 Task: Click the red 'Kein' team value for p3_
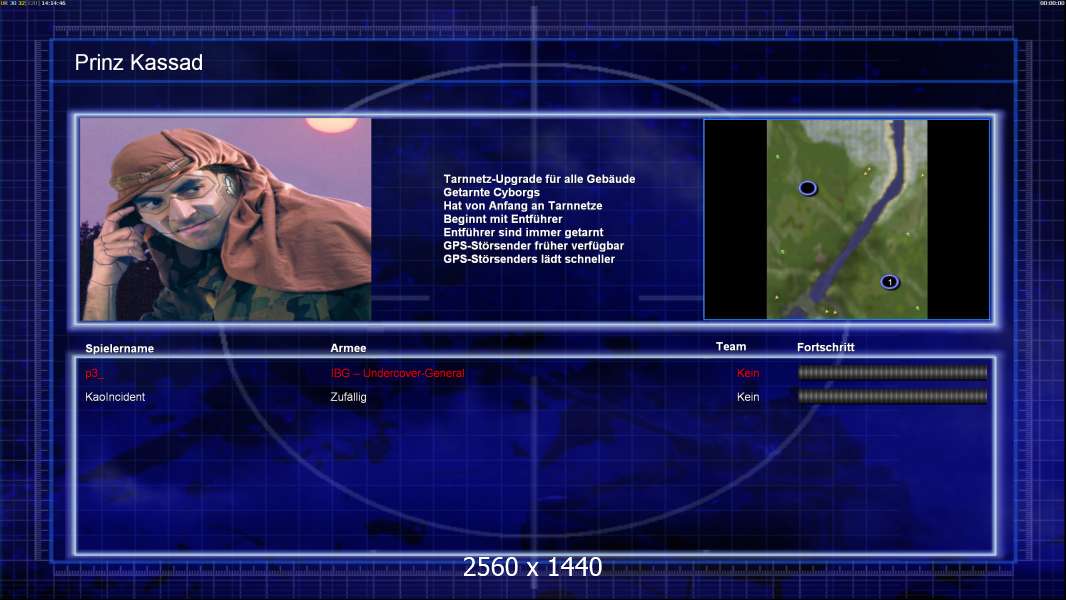[748, 373]
